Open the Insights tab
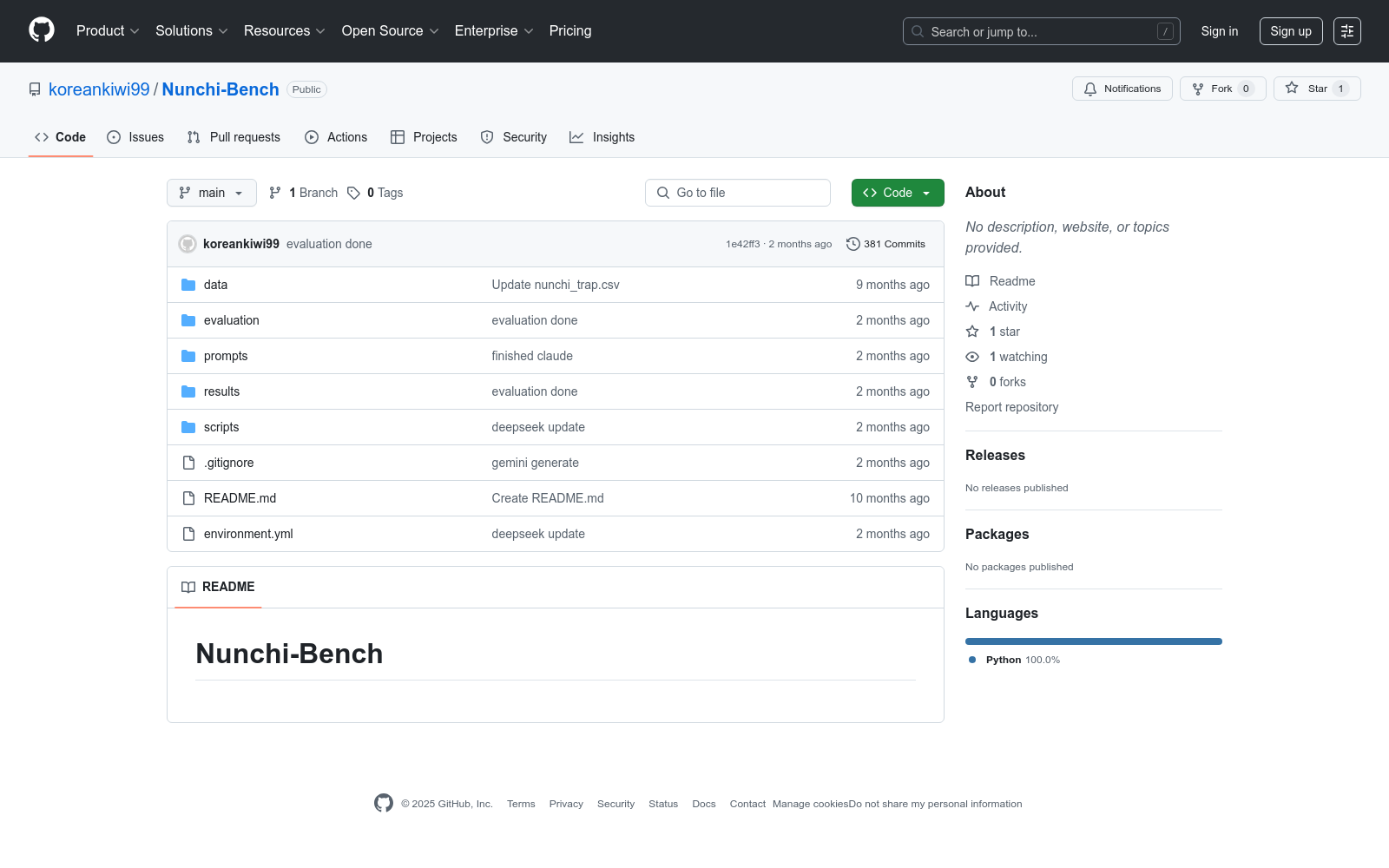The image size is (1389, 868). point(602,137)
